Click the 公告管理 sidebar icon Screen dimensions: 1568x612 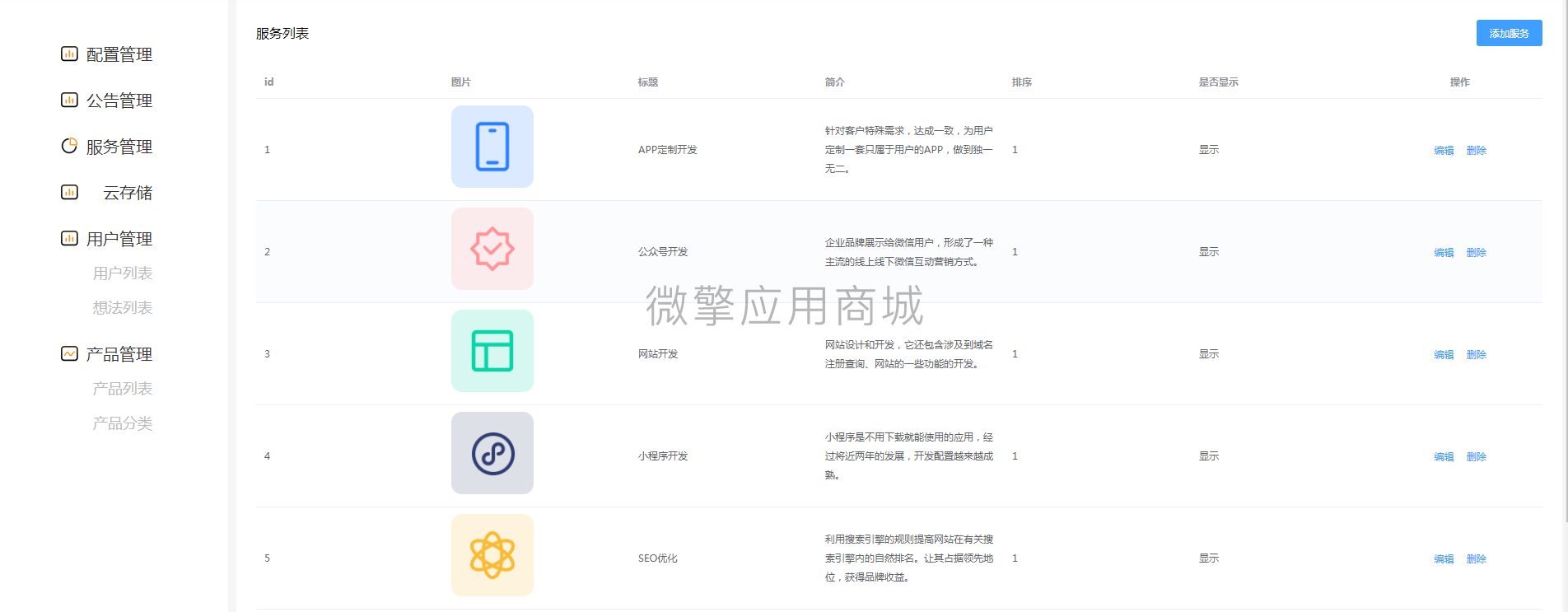[x=69, y=100]
